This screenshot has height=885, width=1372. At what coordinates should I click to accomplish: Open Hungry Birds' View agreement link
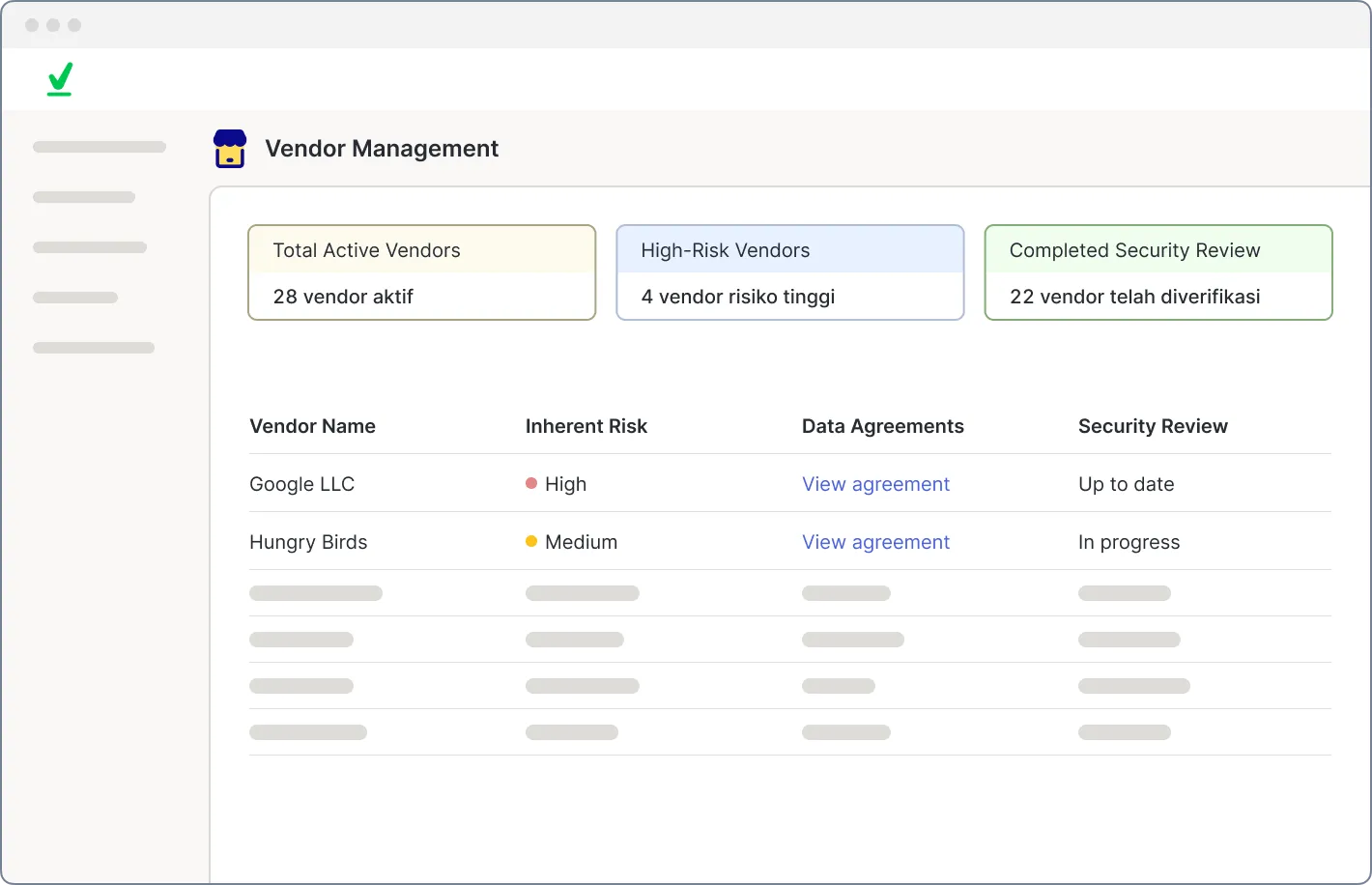(875, 542)
